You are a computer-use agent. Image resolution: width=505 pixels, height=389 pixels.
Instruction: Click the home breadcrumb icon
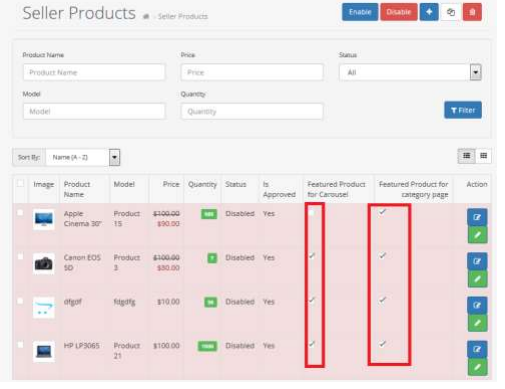(146, 16)
